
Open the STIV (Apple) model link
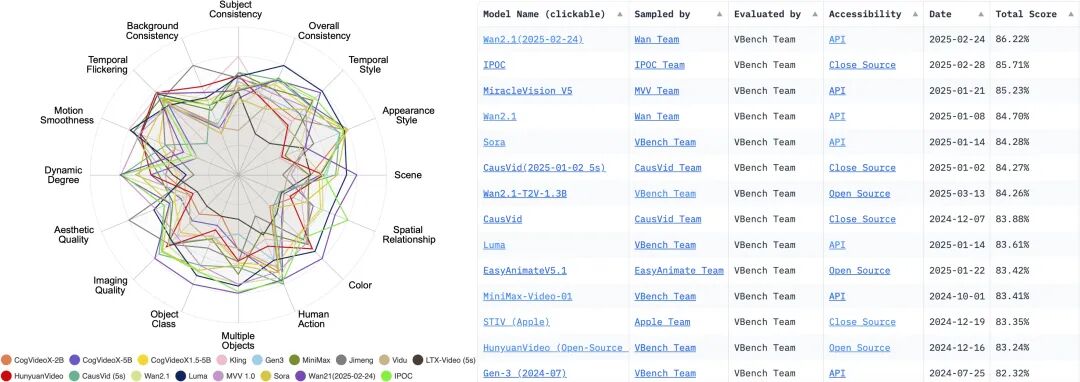517,321
